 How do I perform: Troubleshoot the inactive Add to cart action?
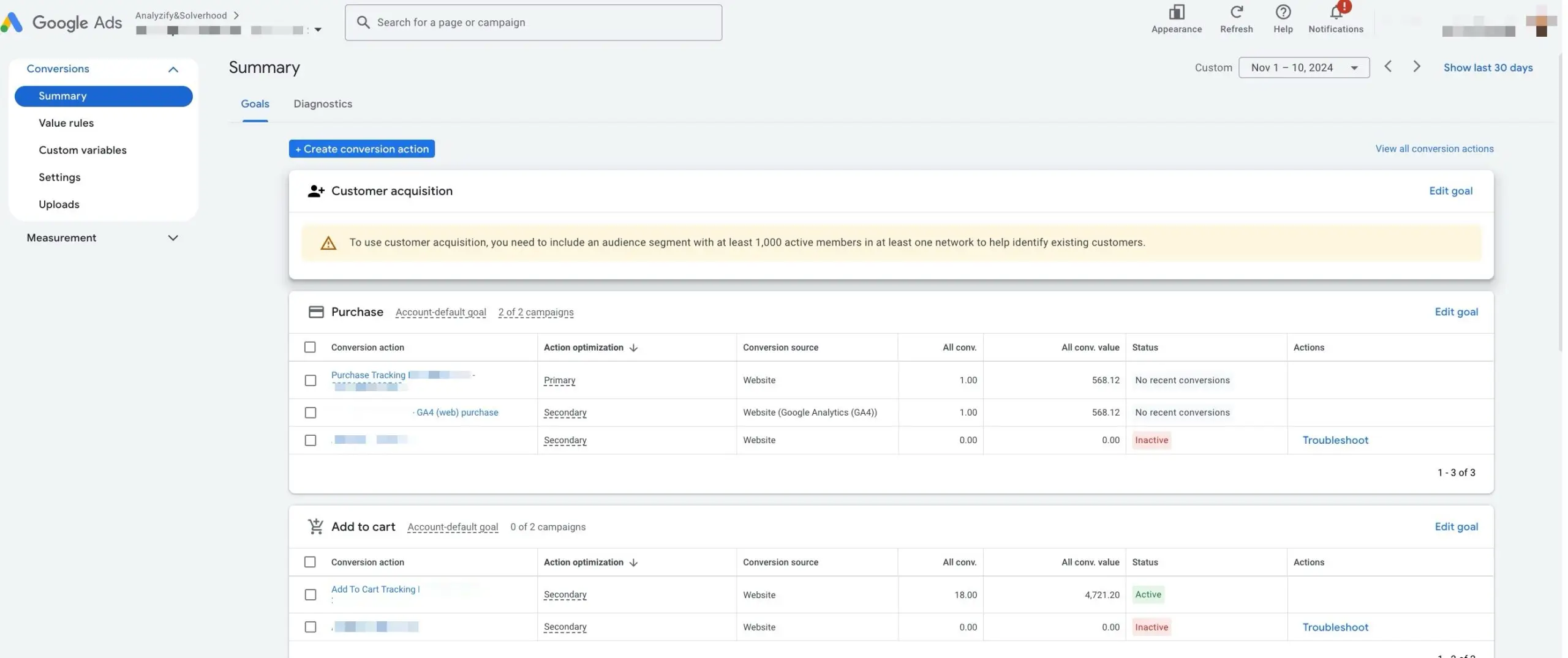[x=1335, y=627]
